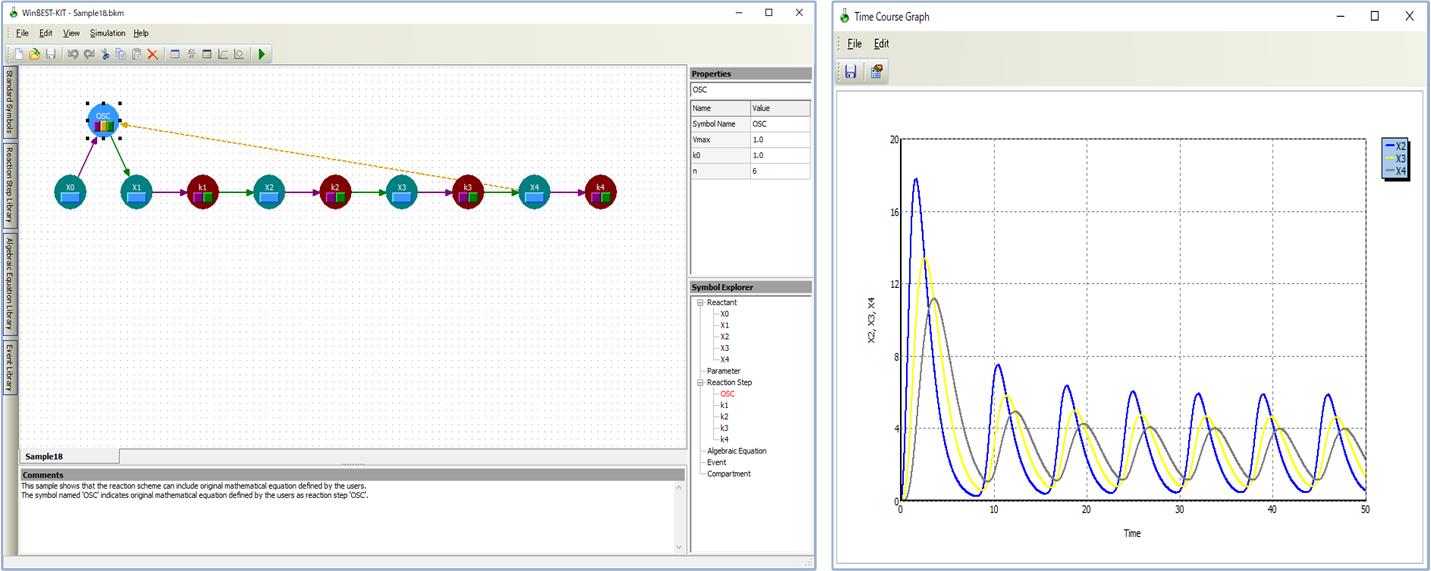The height and width of the screenshot is (571, 1431).
Task: Select Parameter in Symbol Explorer
Action: pos(724,371)
